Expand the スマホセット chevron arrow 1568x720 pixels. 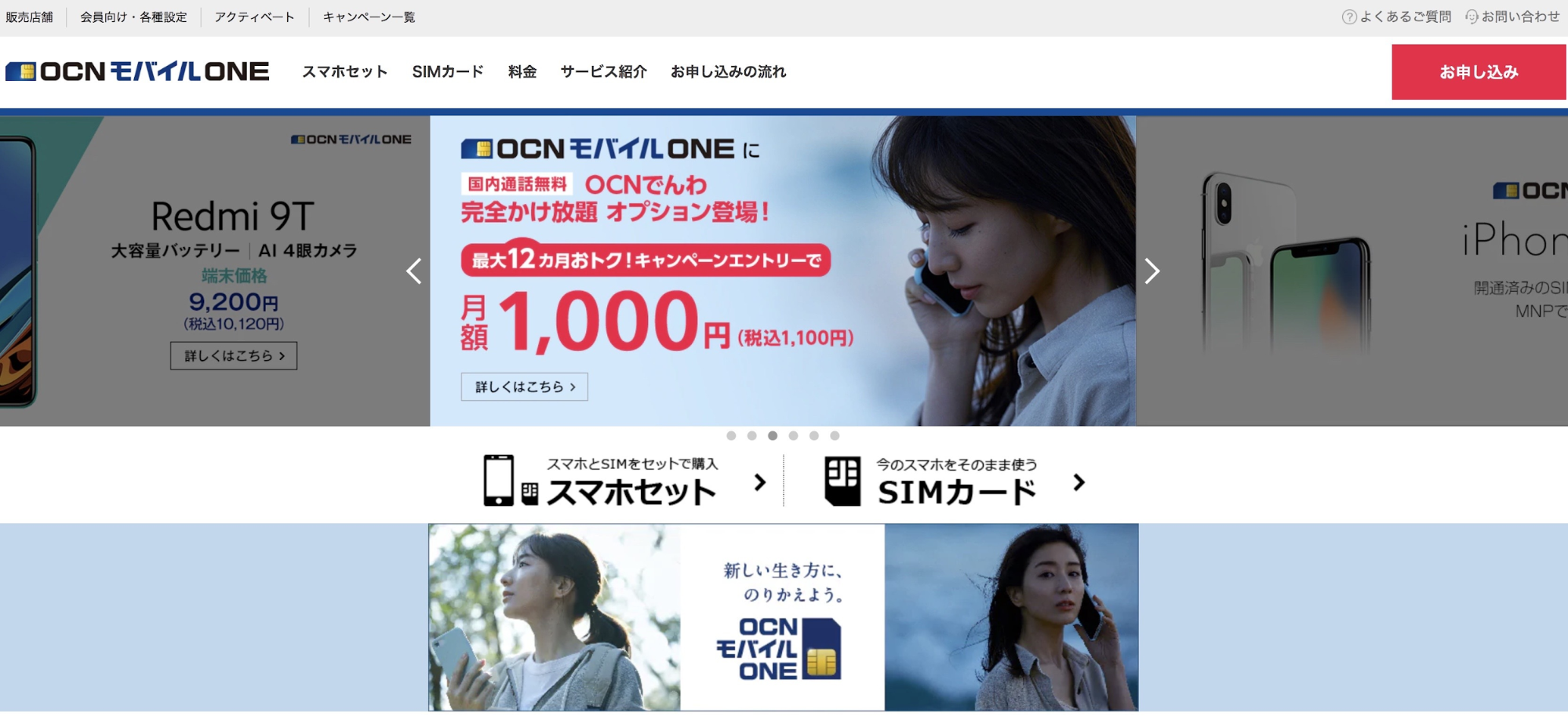[759, 482]
